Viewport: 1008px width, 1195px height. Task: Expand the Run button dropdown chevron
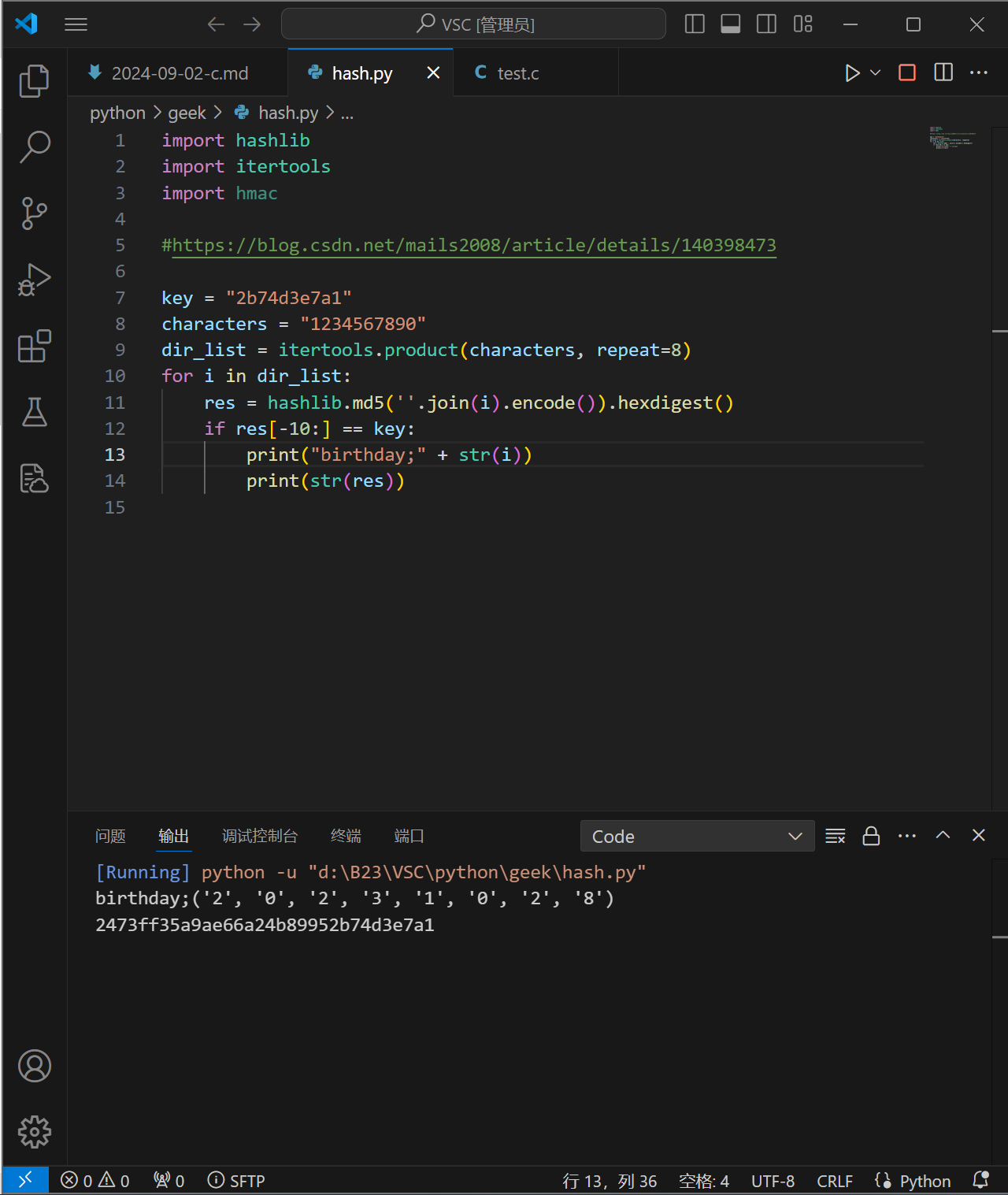(874, 72)
